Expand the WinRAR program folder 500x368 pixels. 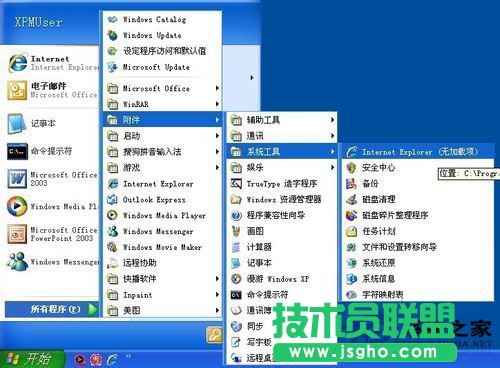tap(162, 104)
